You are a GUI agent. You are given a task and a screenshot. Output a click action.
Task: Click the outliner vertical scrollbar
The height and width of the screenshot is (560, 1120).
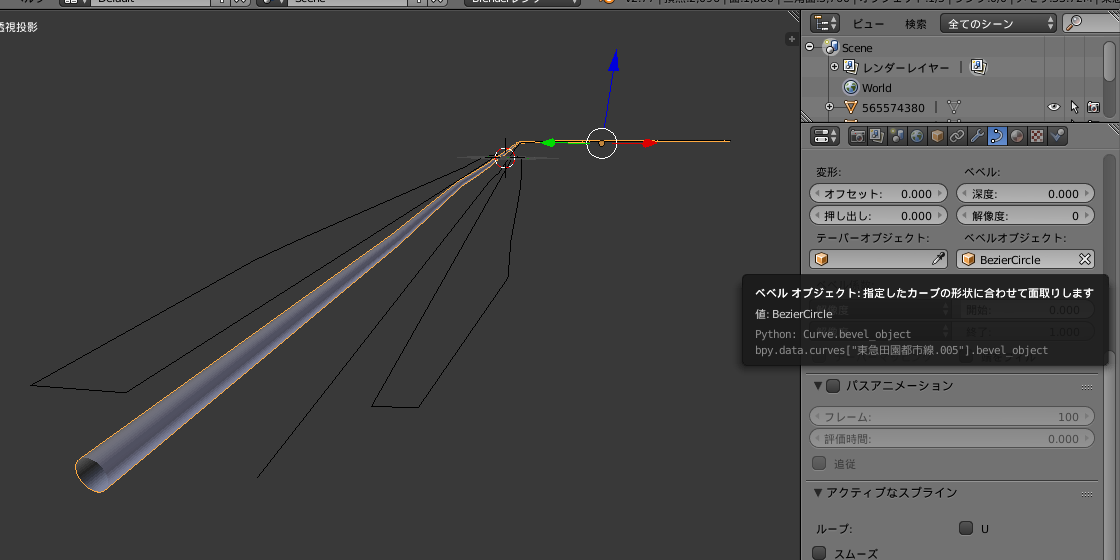tap(1109, 61)
